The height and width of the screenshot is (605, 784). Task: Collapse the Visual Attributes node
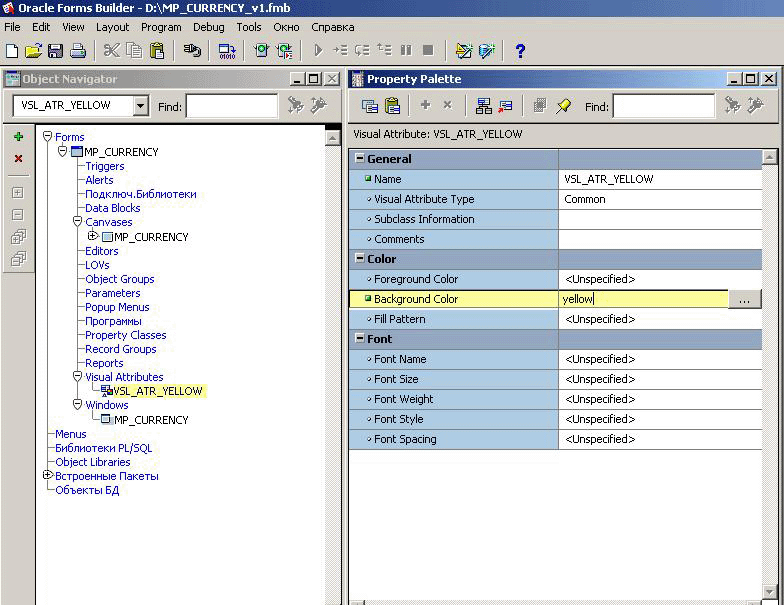click(77, 376)
